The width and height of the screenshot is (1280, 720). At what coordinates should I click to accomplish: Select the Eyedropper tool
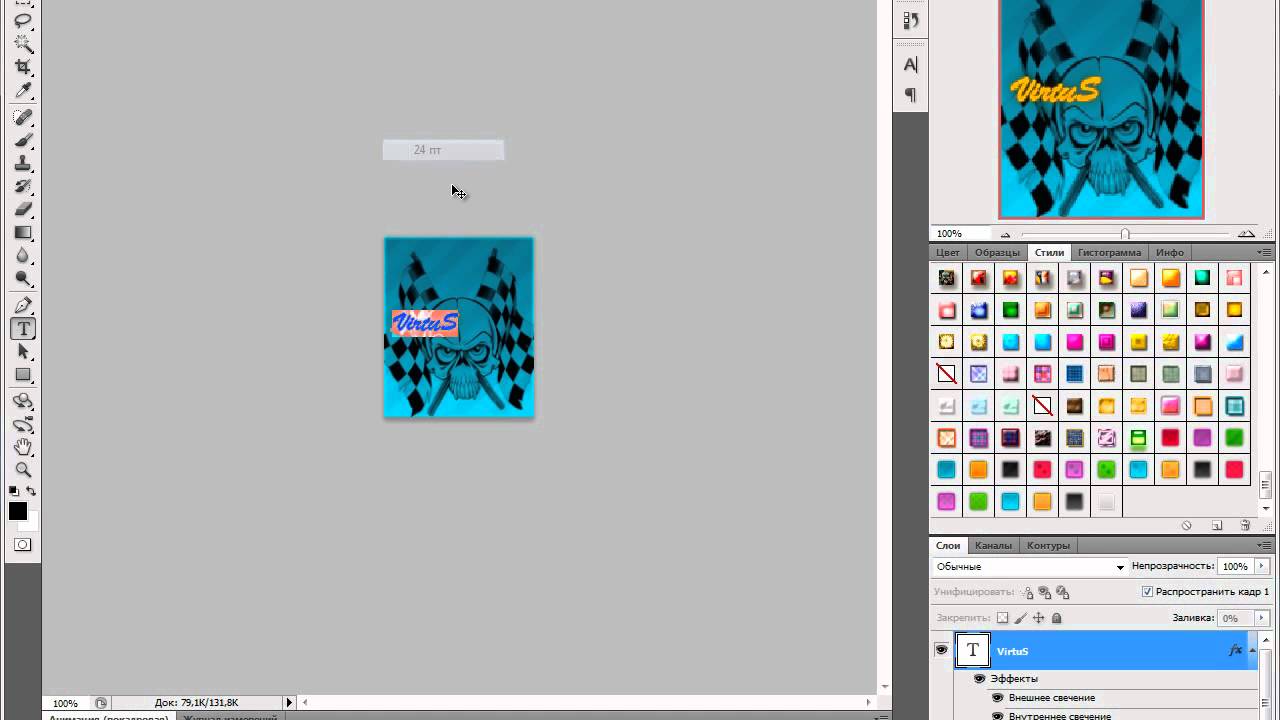coord(23,90)
